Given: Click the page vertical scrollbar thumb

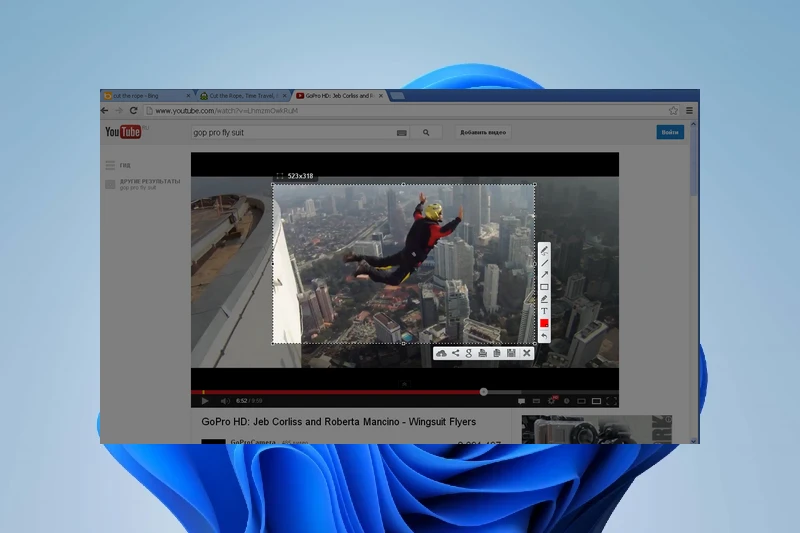Looking at the screenshot, I should [693, 161].
